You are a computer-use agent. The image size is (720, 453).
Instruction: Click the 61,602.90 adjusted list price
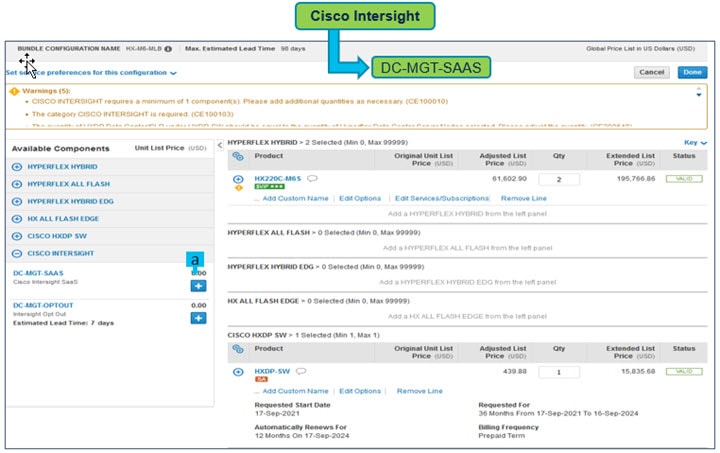(509, 179)
